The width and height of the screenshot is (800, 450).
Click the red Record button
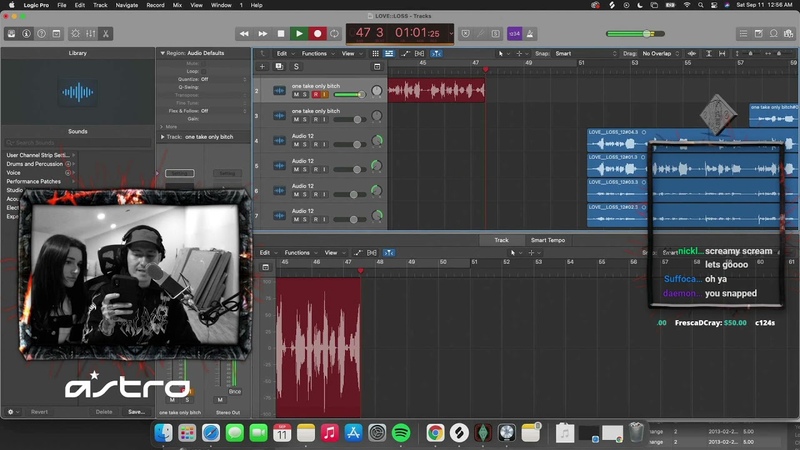317,34
